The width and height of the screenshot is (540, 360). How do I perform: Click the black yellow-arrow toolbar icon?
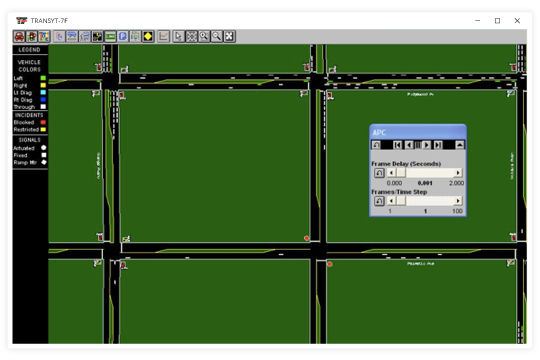[97, 37]
